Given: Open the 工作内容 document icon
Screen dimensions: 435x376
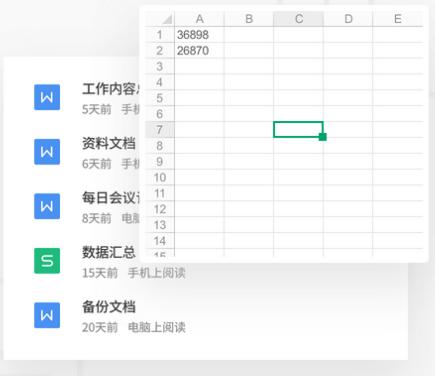Looking at the screenshot, I should 47,97.
